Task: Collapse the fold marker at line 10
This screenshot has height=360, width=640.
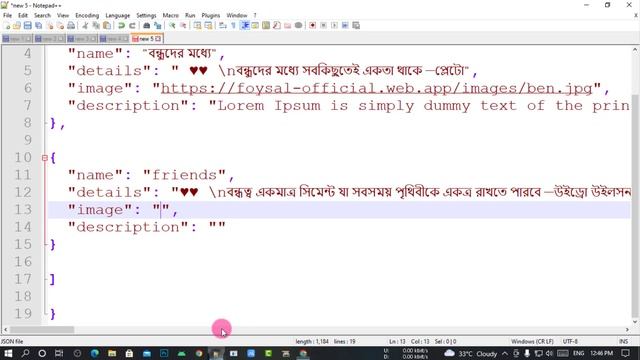Action: pos(44,158)
